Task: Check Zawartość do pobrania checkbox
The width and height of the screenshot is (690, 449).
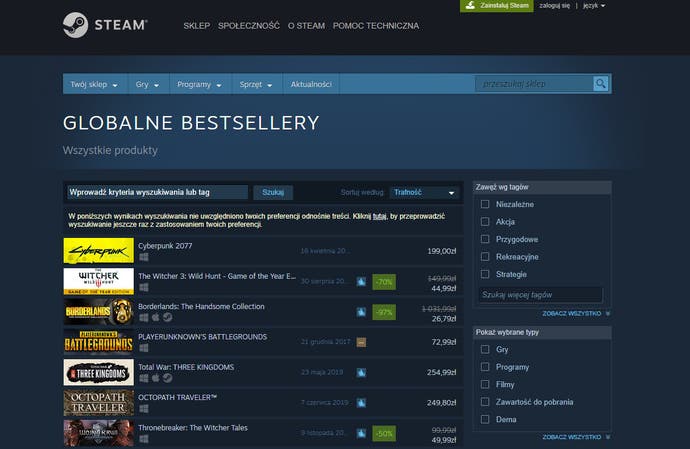Action: point(485,402)
